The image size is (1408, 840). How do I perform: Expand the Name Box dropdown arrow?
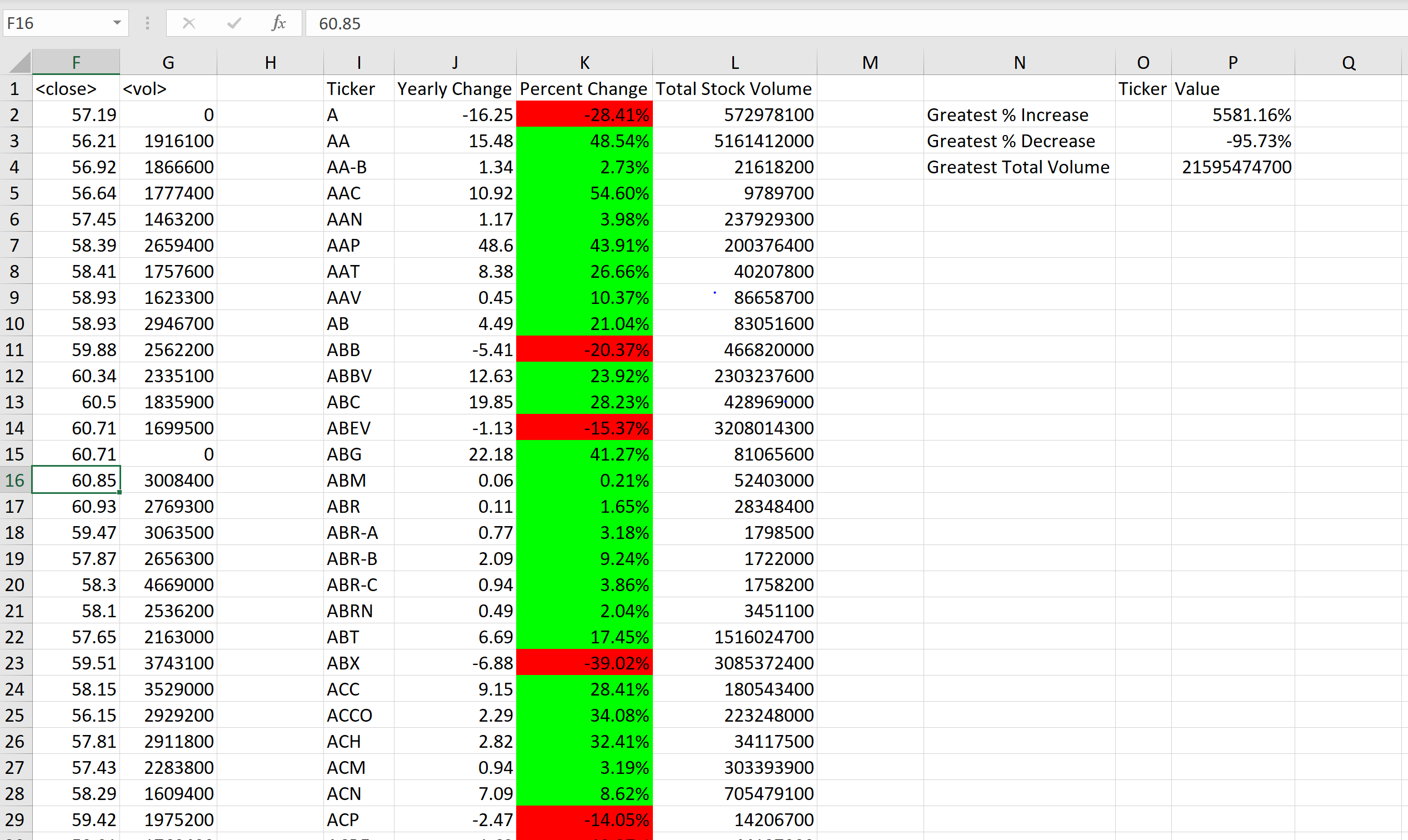click(x=117, y=23)
